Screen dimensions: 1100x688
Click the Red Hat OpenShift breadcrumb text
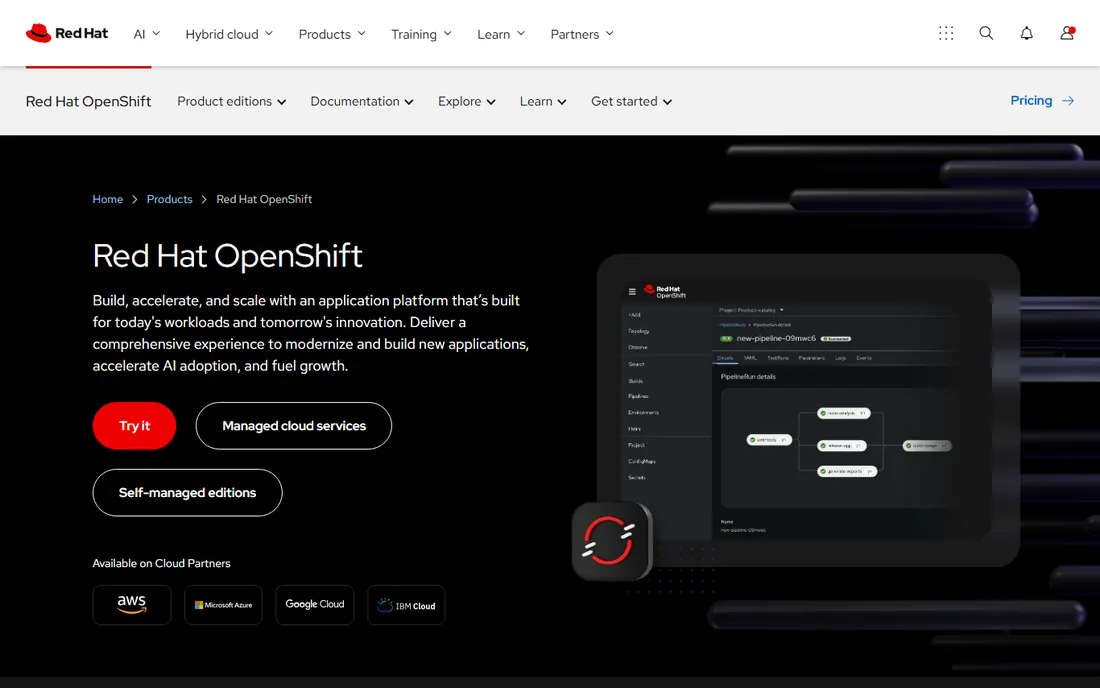(x=264, y=199)
